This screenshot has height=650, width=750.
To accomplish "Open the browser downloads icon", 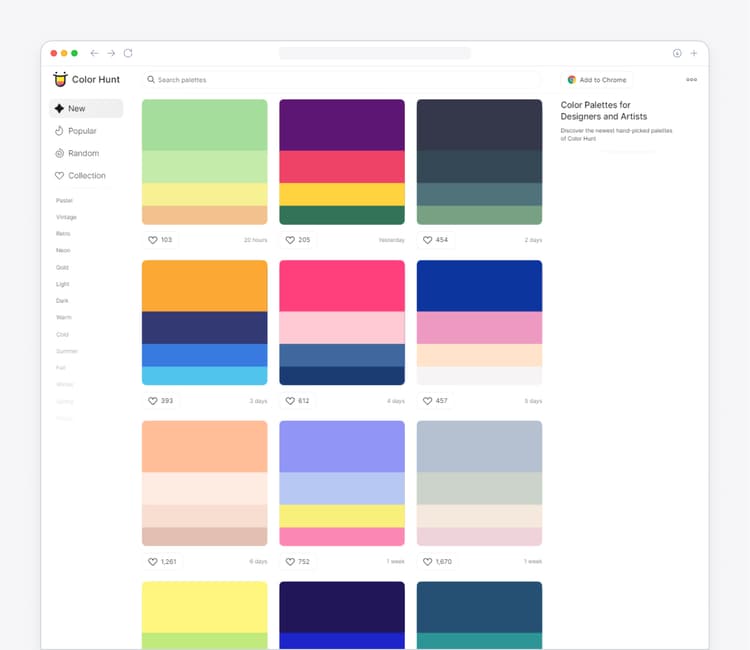I will click(677, 53).
